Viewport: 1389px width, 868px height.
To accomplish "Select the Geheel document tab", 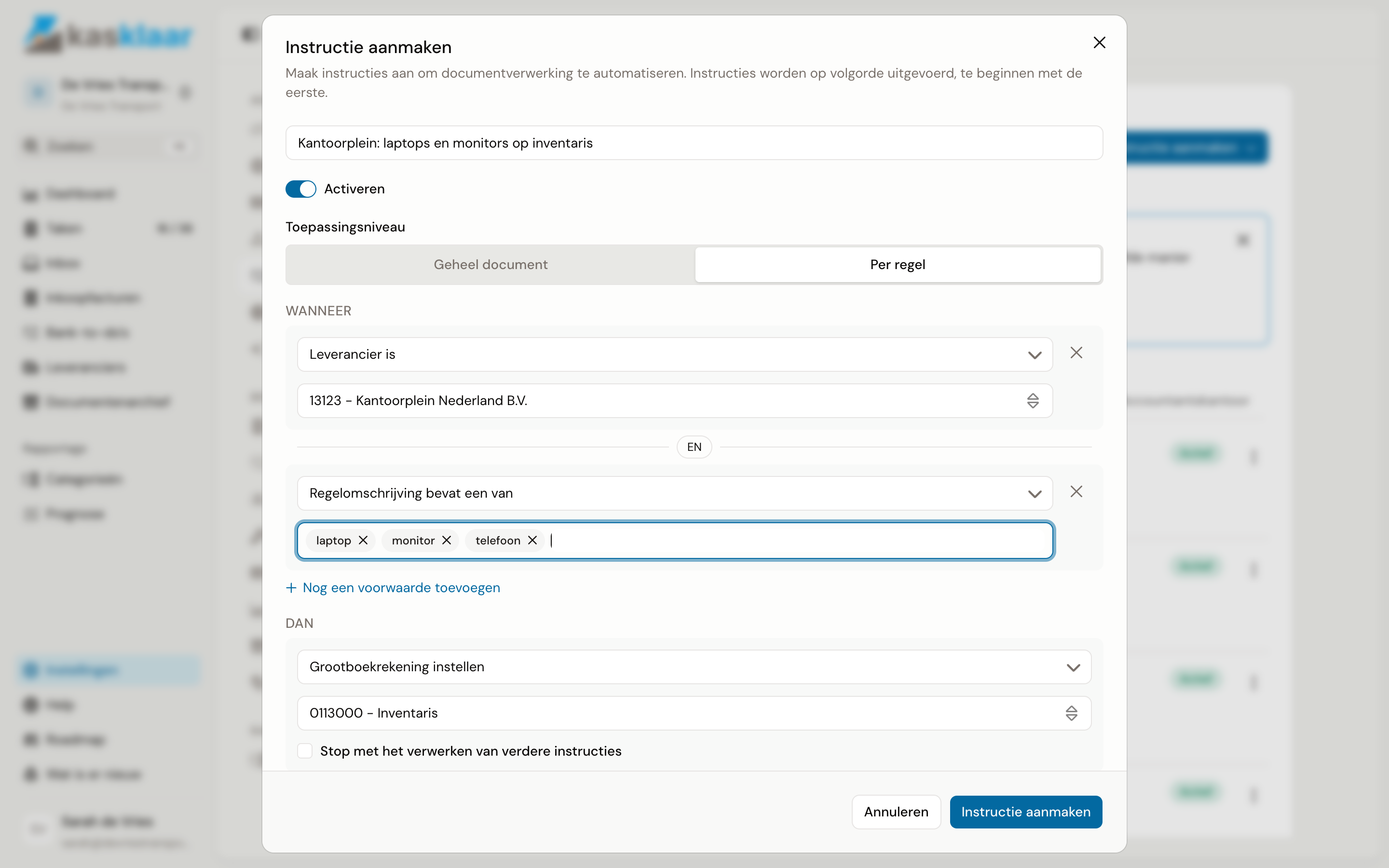I will pos(491,265).
